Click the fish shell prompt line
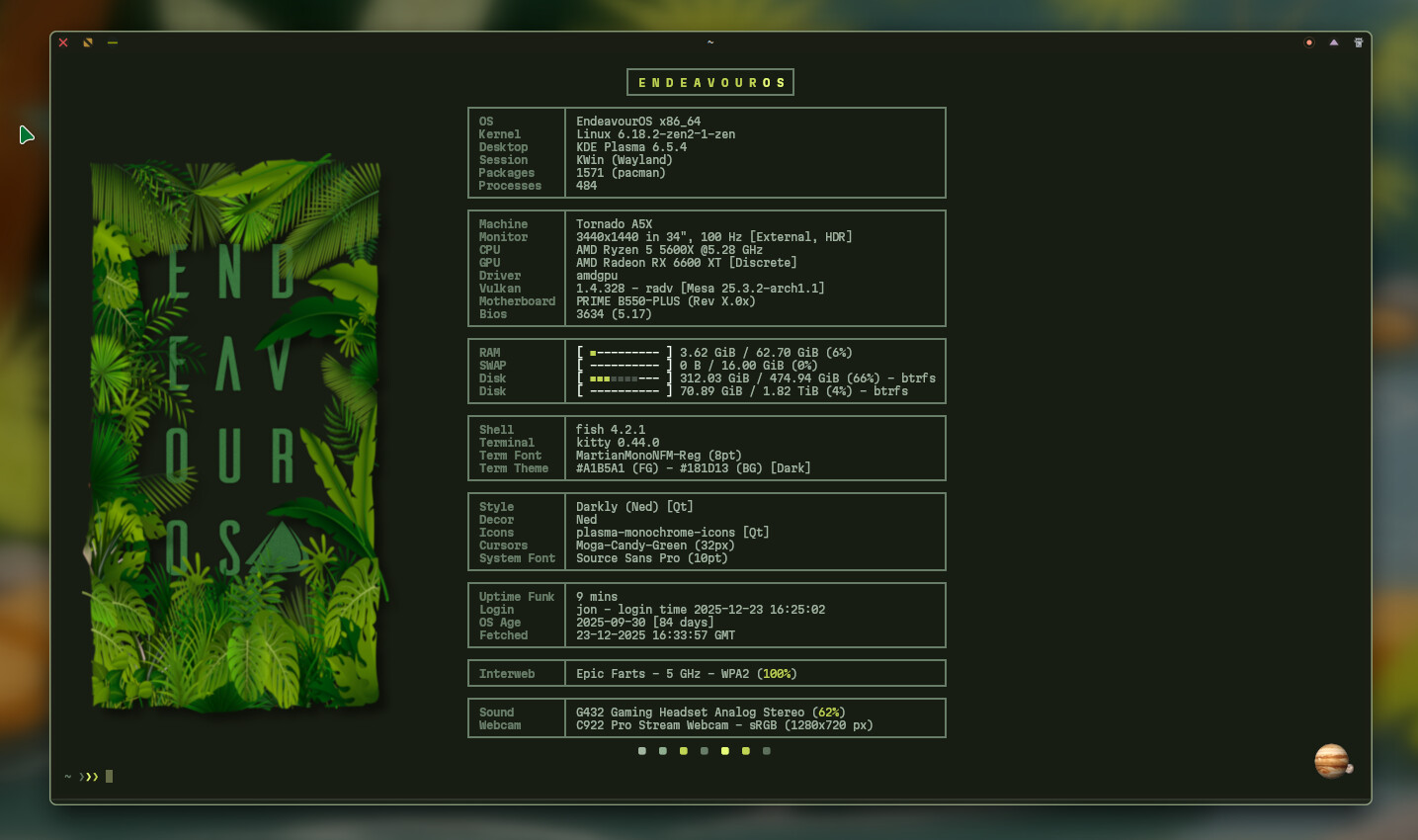1418x840 pixels. pos(89,777)
